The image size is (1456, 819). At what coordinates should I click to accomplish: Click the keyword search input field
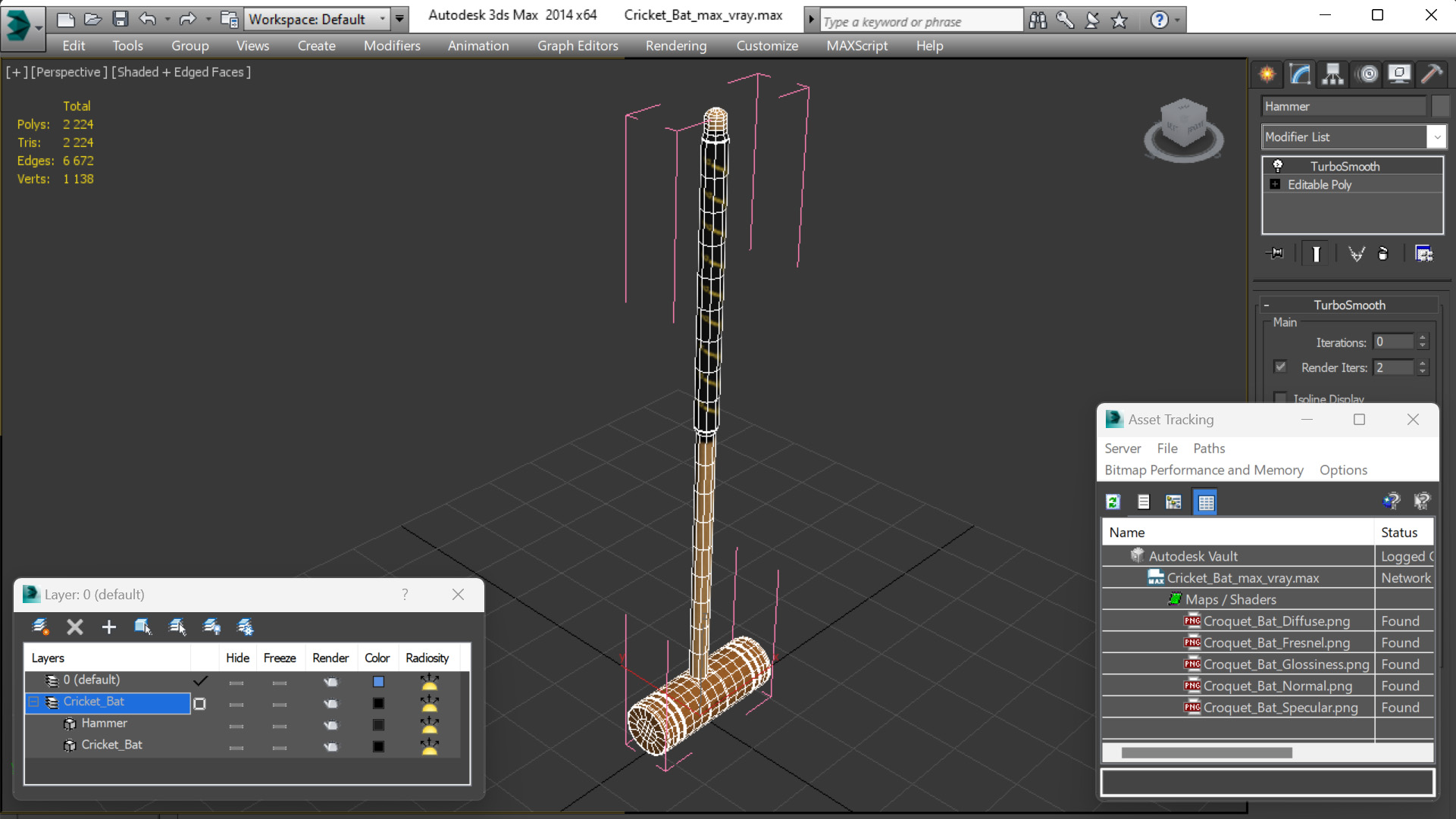[x=921, y=21]
